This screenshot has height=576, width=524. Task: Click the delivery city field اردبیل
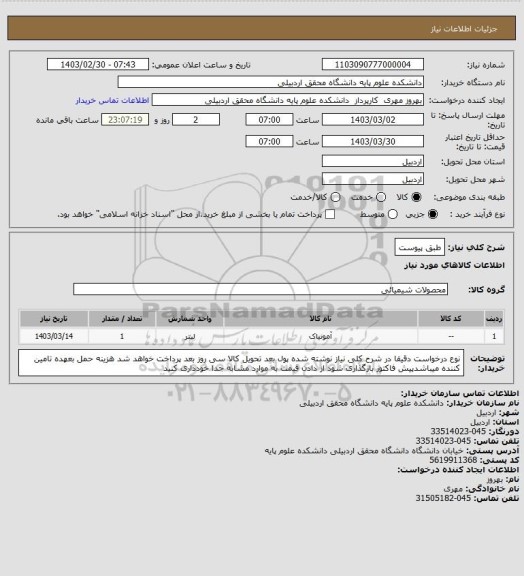click(373, 179)
